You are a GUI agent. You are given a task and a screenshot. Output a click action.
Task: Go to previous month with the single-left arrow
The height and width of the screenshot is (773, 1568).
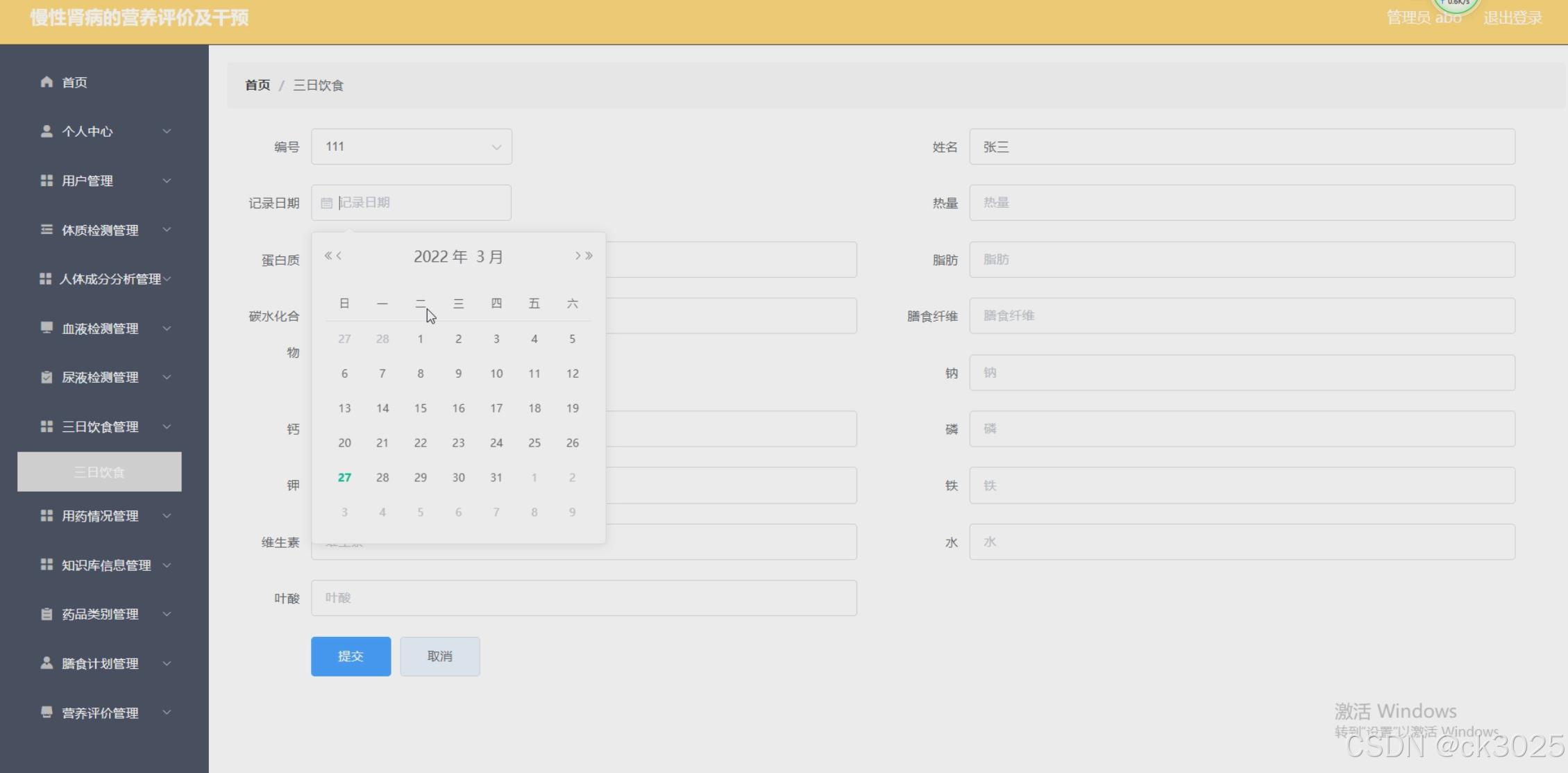[339, 256]
